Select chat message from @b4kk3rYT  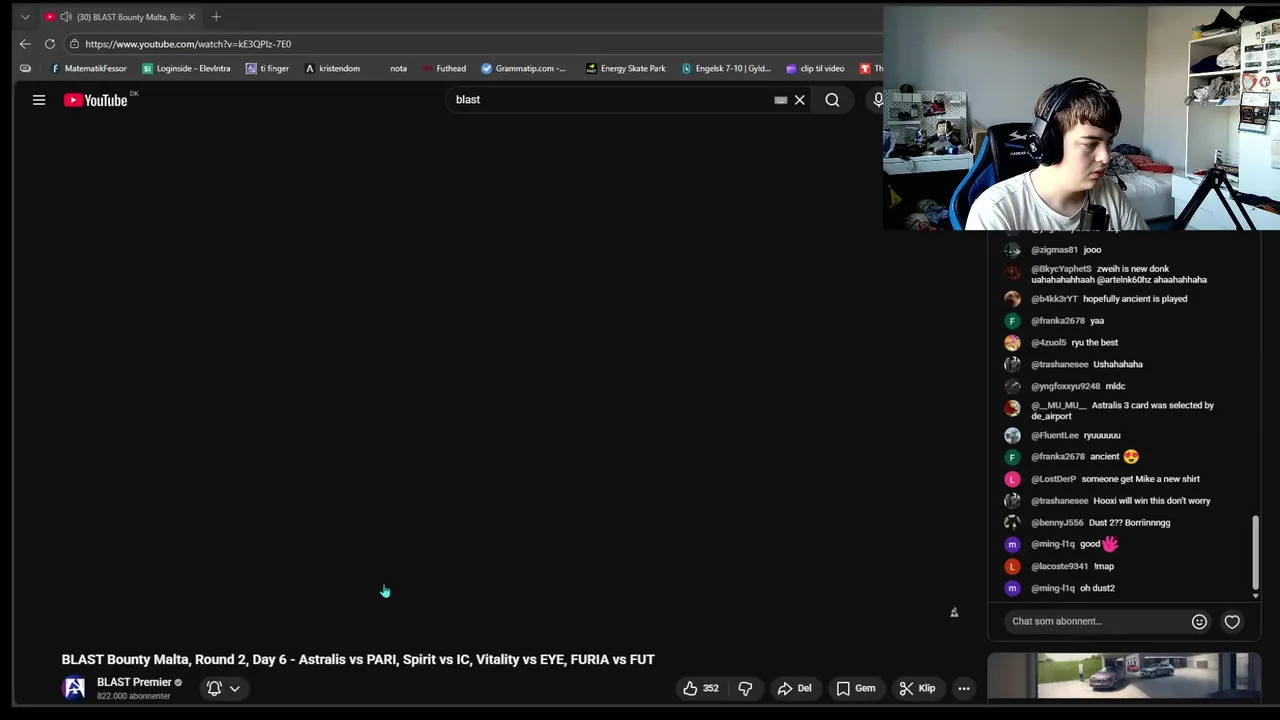(1108, 299)
